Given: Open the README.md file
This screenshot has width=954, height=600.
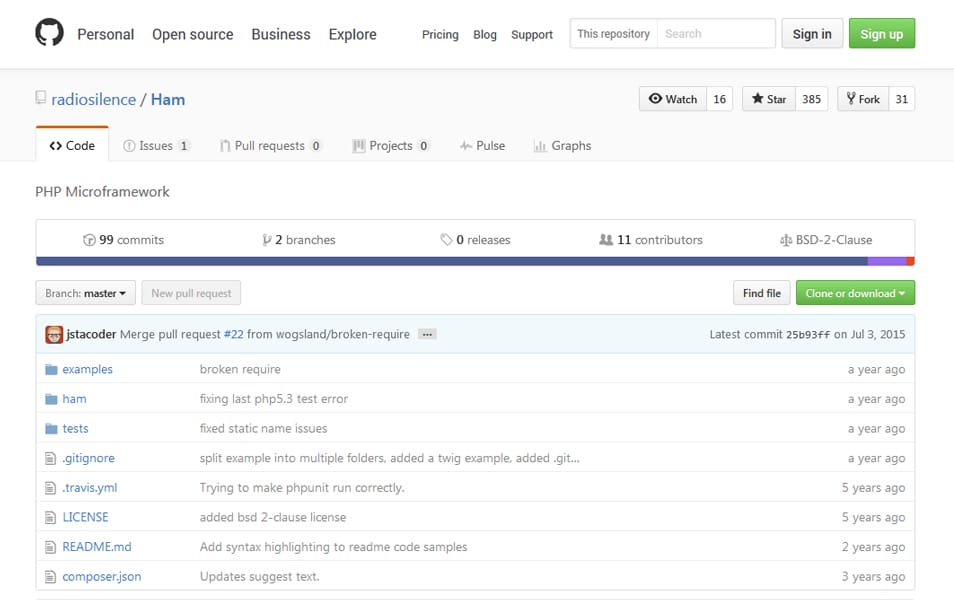Looking at the screenshot, I should 97,547.
